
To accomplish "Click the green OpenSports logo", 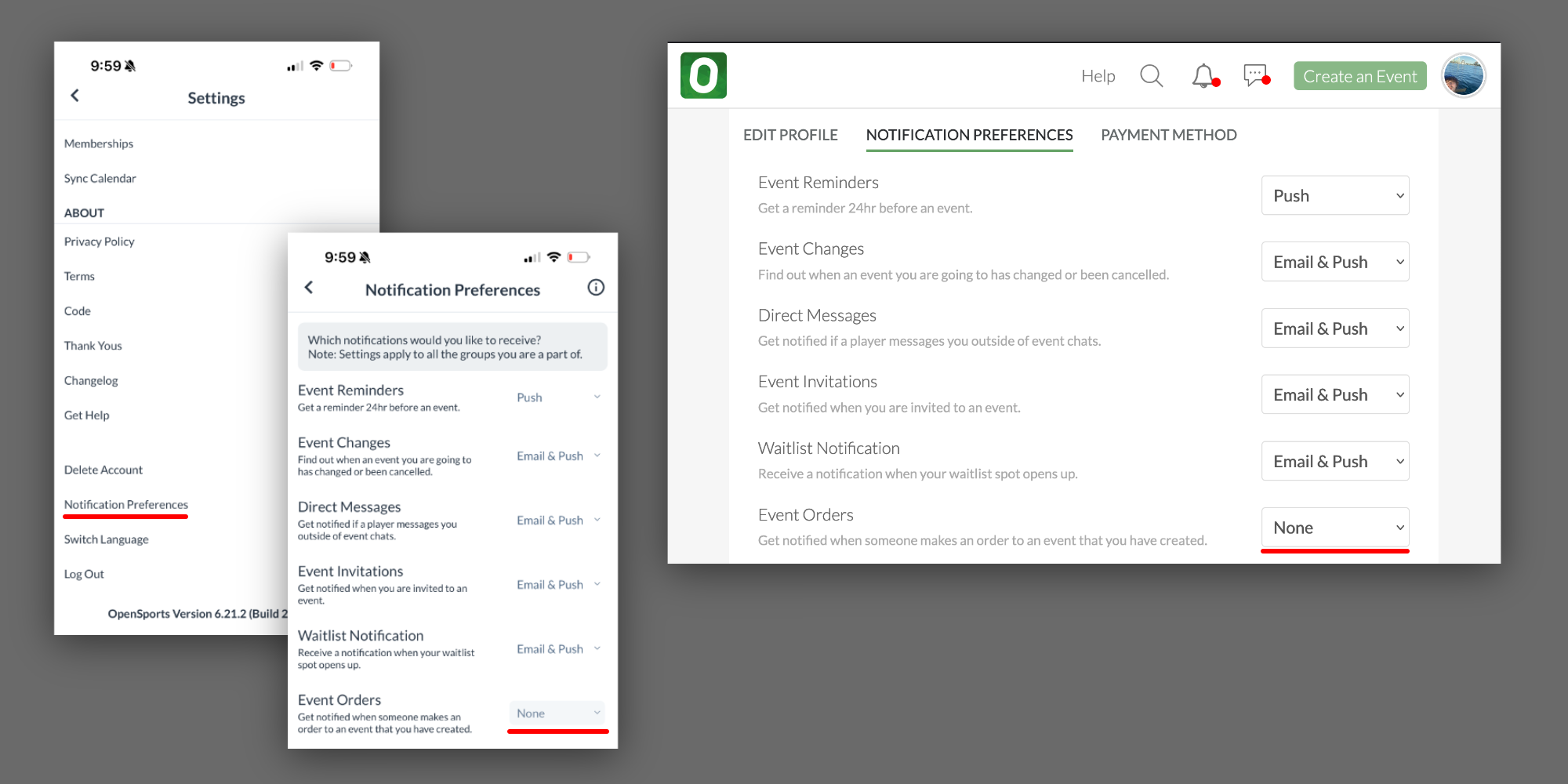I will pos(703,75).
